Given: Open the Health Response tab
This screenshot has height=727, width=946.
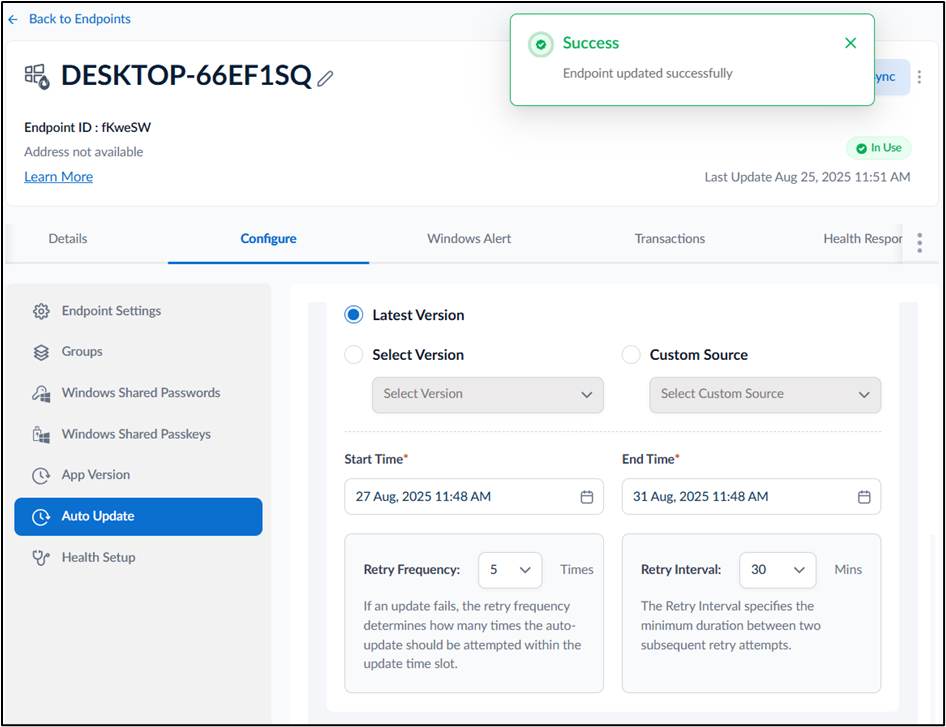Looking at the screenshot, I should tap(863, 239).
